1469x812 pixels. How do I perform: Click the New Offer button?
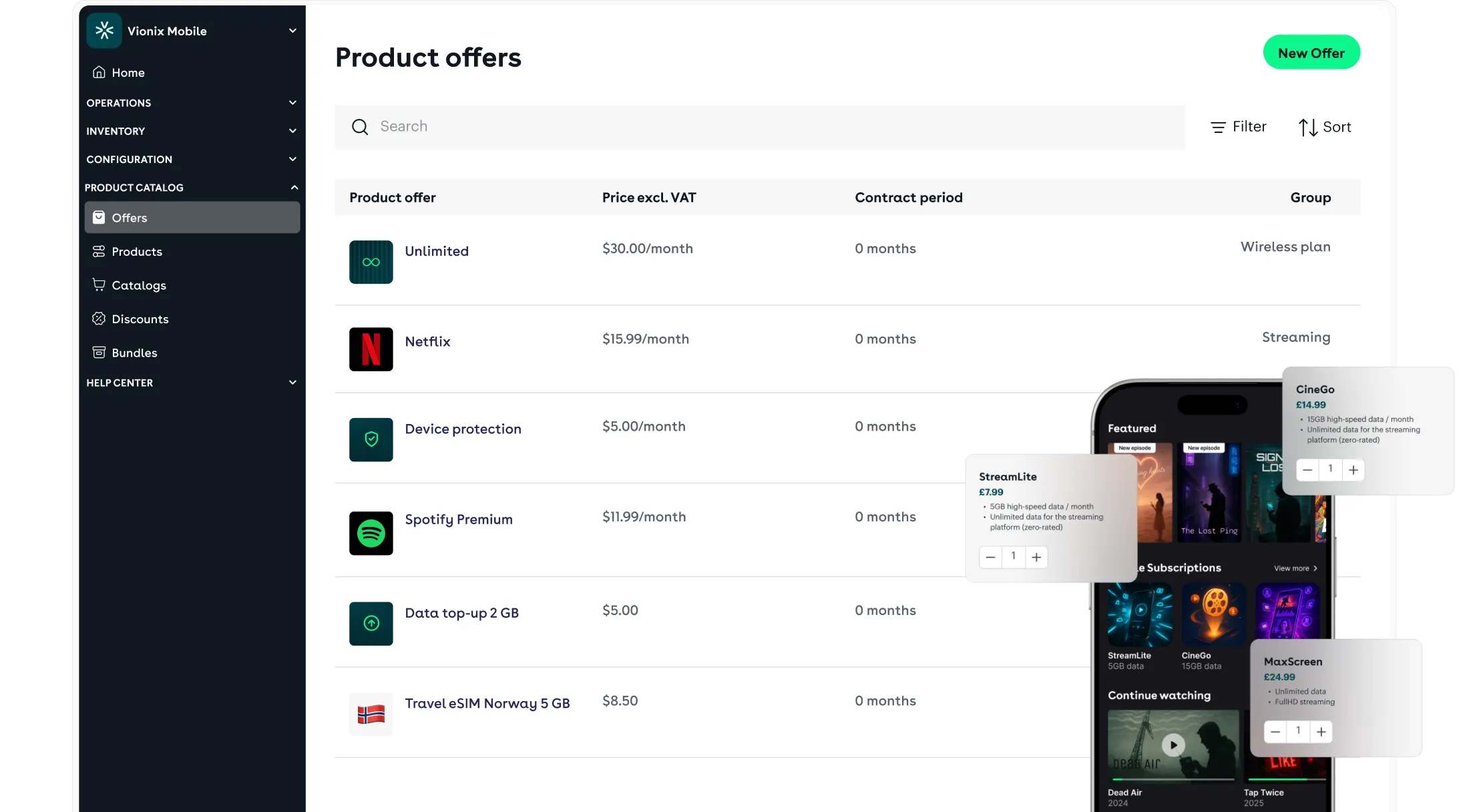click(x=1311, y=53)
